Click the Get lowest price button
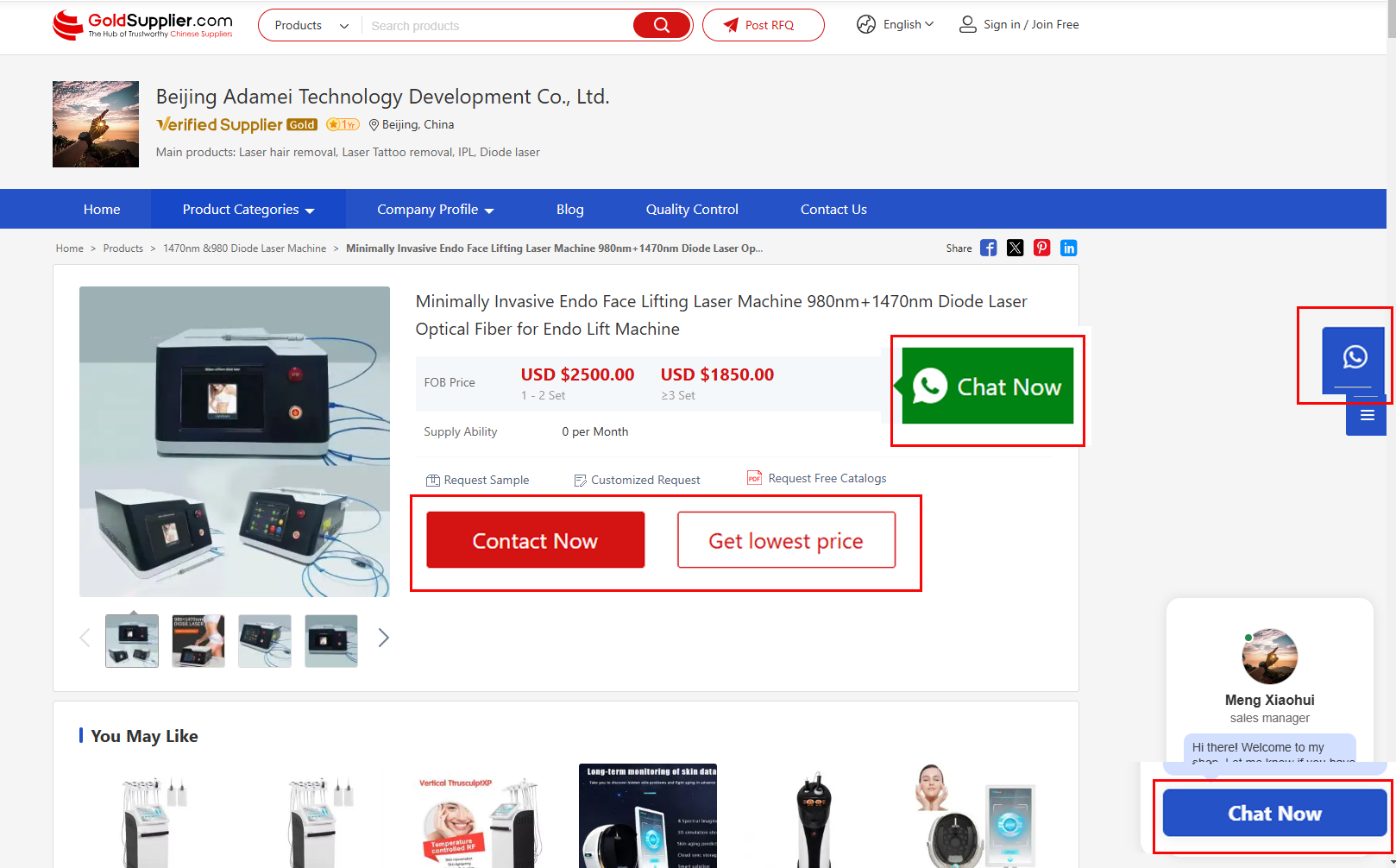The height and width of the screenshot is (868, 1396). pyautogui.click(x=786, y=540)
